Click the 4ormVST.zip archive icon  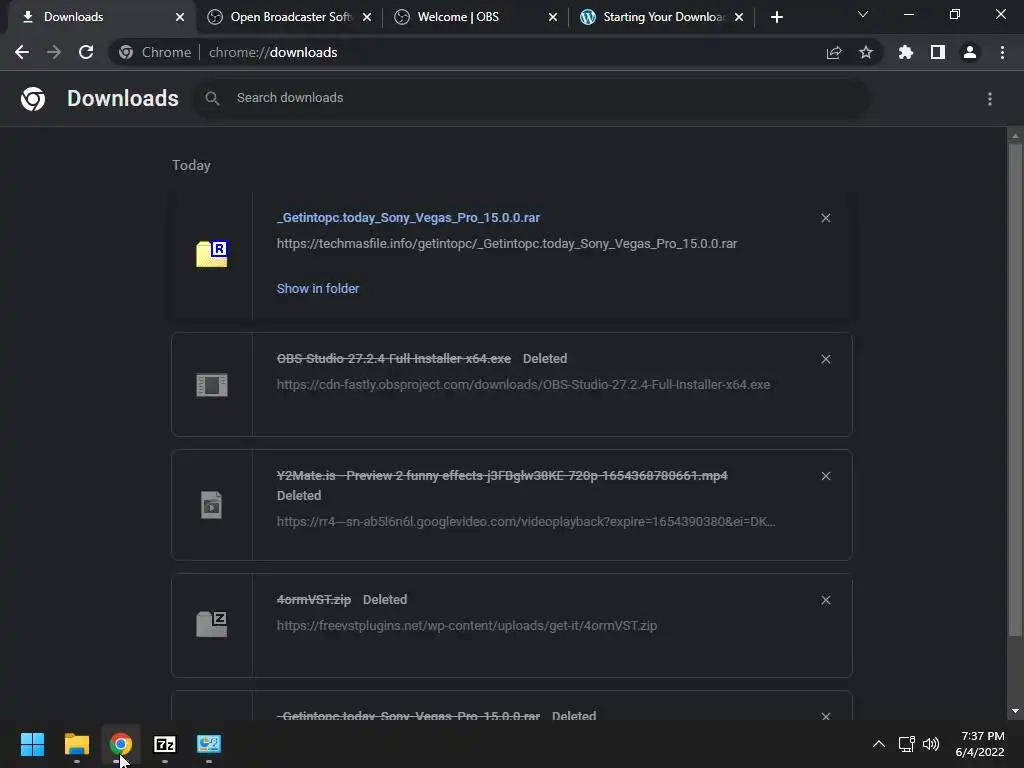point(212,624)
